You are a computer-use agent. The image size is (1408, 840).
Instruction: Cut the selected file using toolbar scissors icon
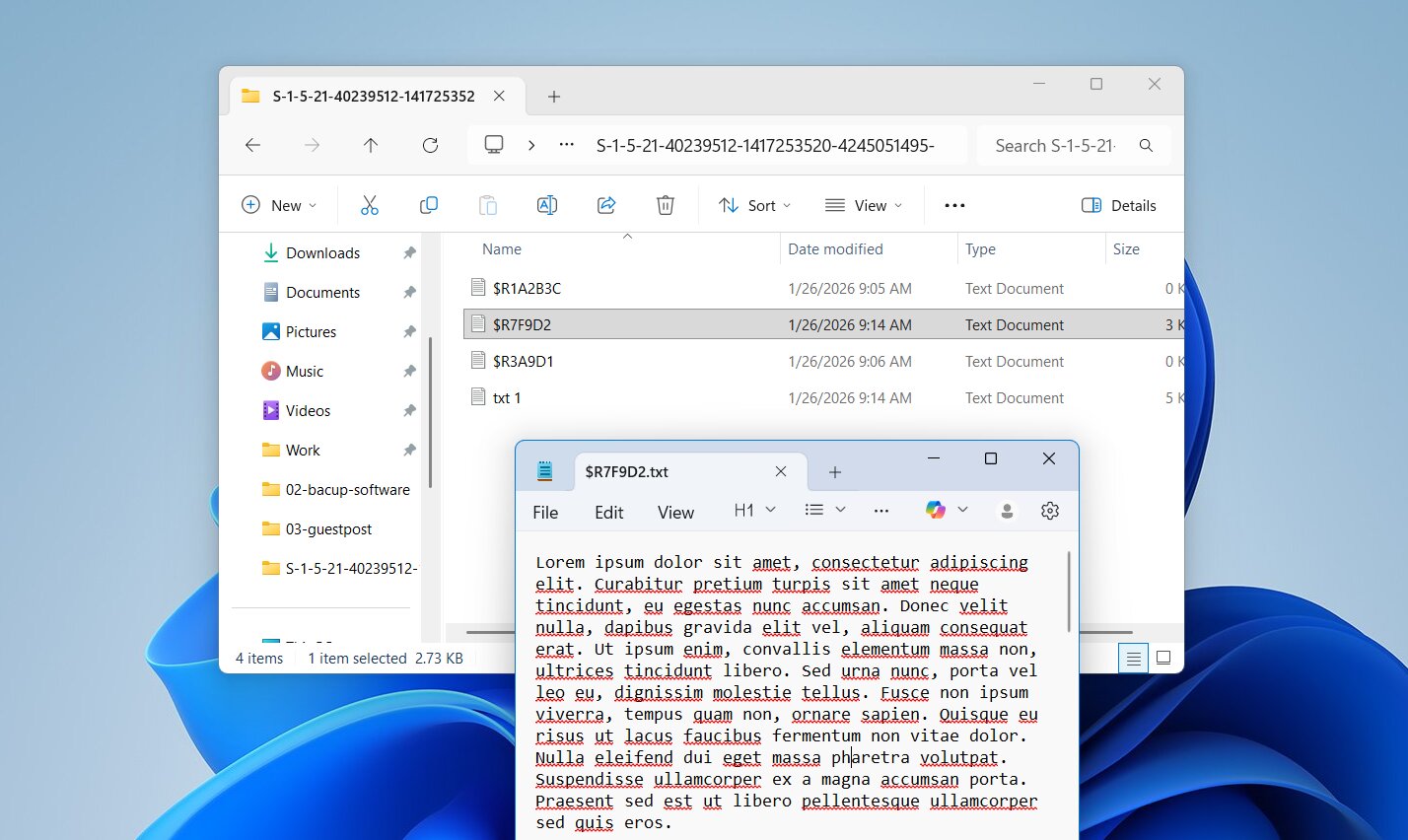pyautogui.click(x=369, y=204)
